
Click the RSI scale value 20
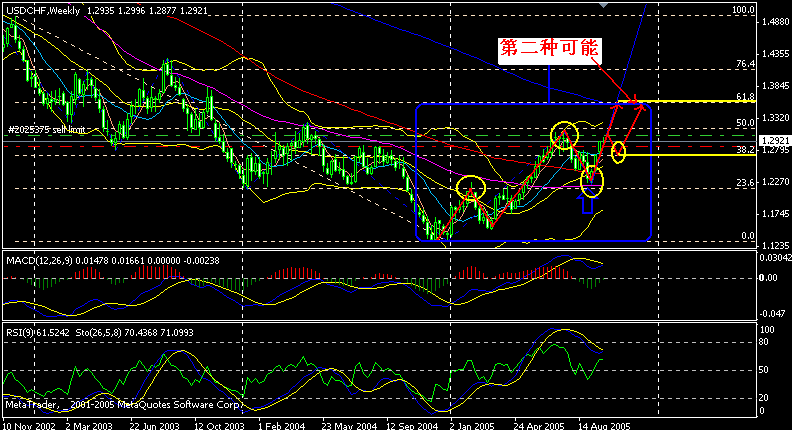click(x=764, y=398)
